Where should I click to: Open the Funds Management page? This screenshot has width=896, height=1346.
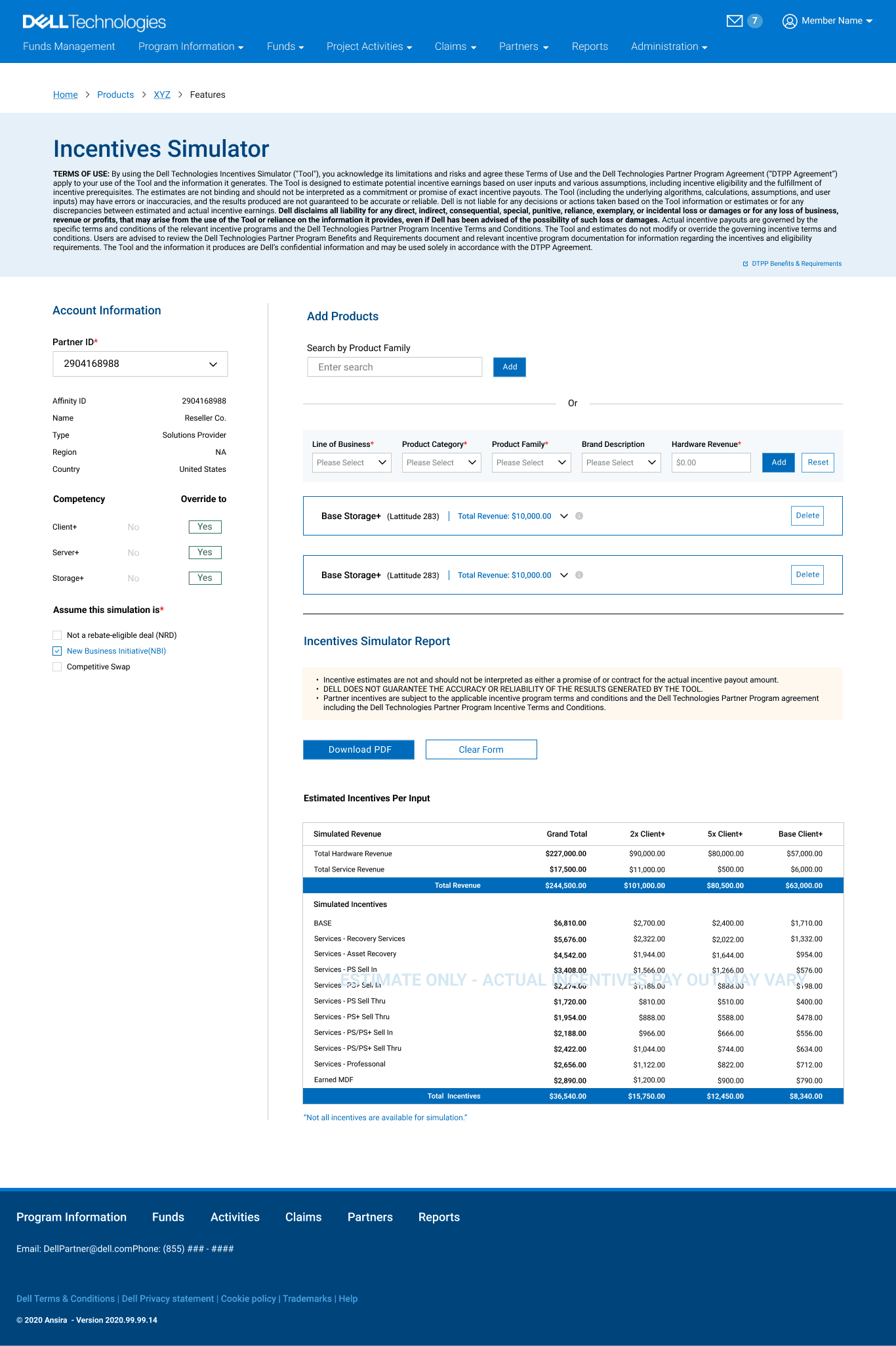pyautogui.click(x=69, y=47)
